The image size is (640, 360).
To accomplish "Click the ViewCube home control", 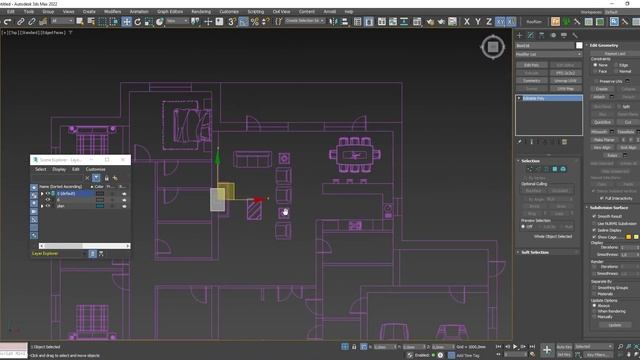I will (x=493, y=47).
